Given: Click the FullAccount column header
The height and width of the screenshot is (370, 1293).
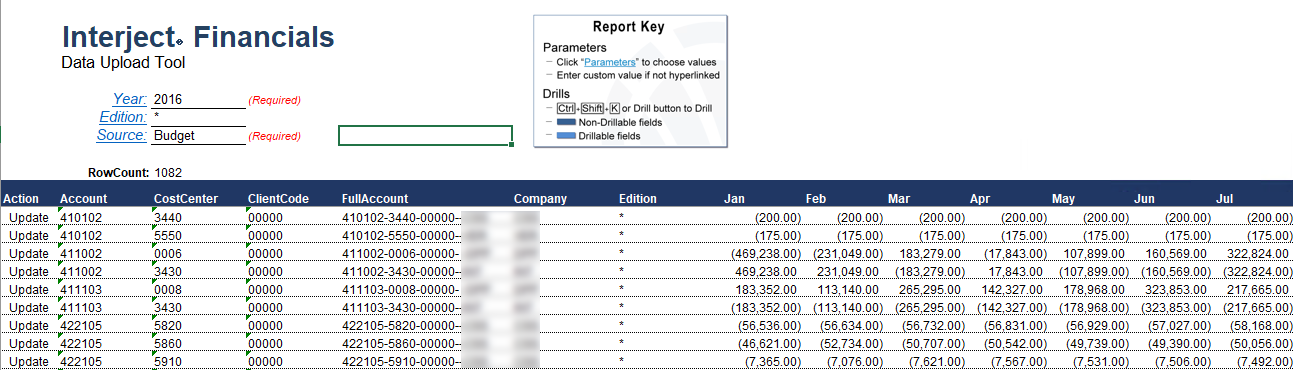Looking at the screenshot, I should [374, 199].
